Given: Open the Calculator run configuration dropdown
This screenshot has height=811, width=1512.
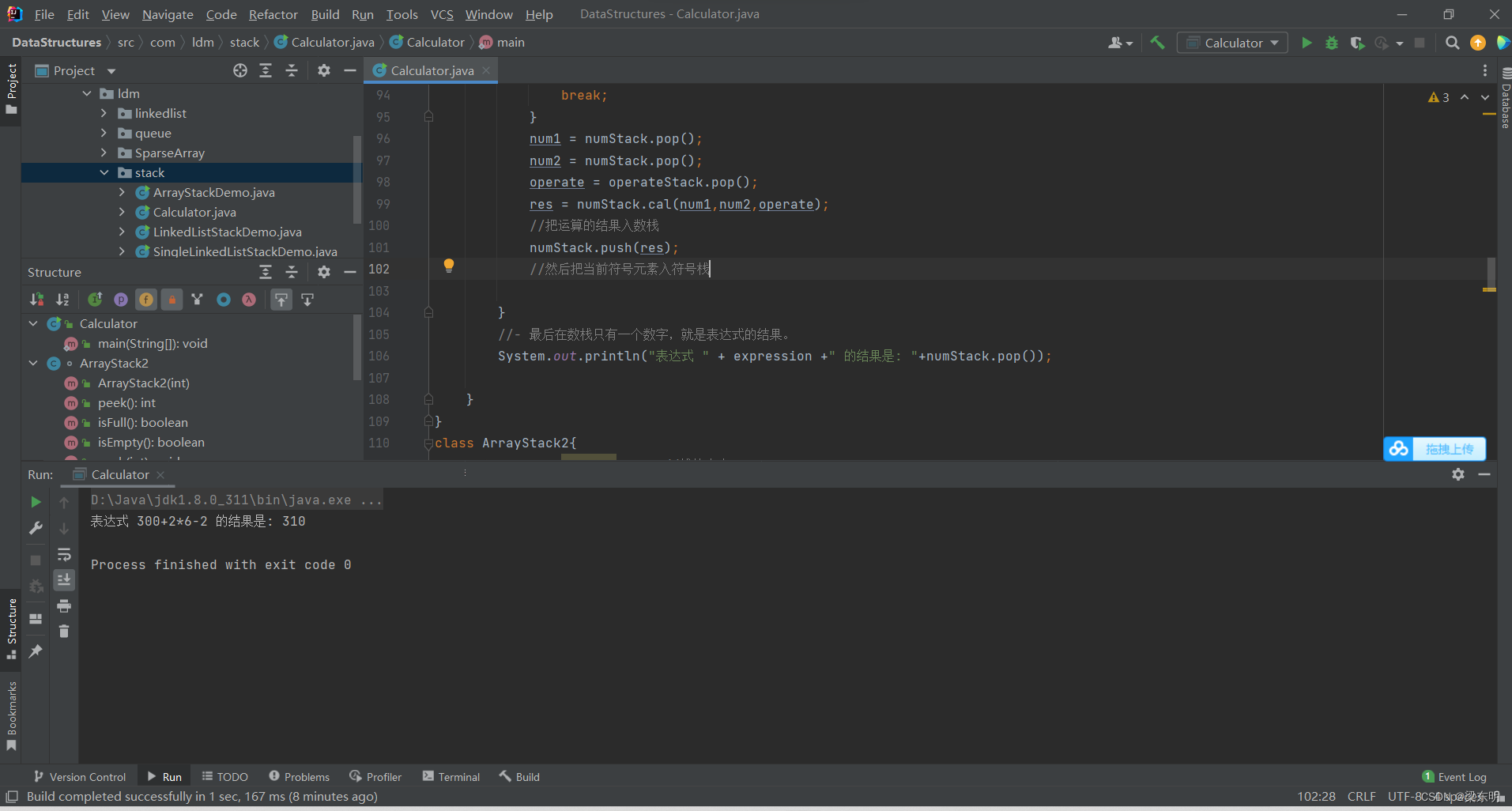Looking at the screenshot, I should point(1232,43).
